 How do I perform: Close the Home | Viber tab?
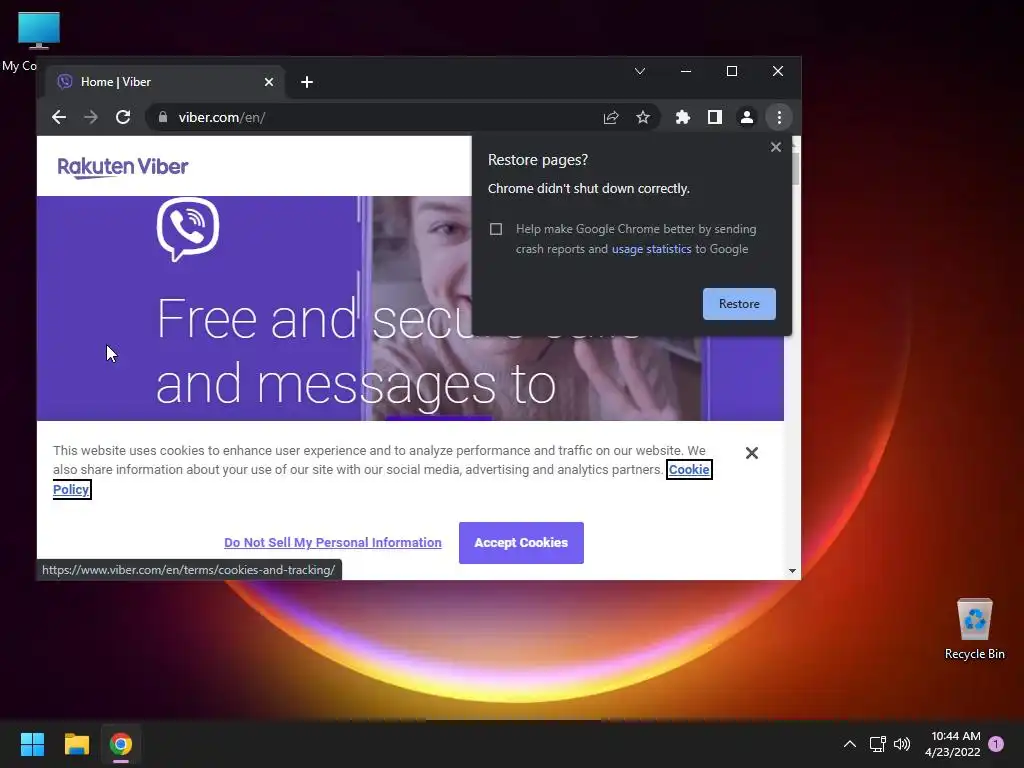[269, 82]
